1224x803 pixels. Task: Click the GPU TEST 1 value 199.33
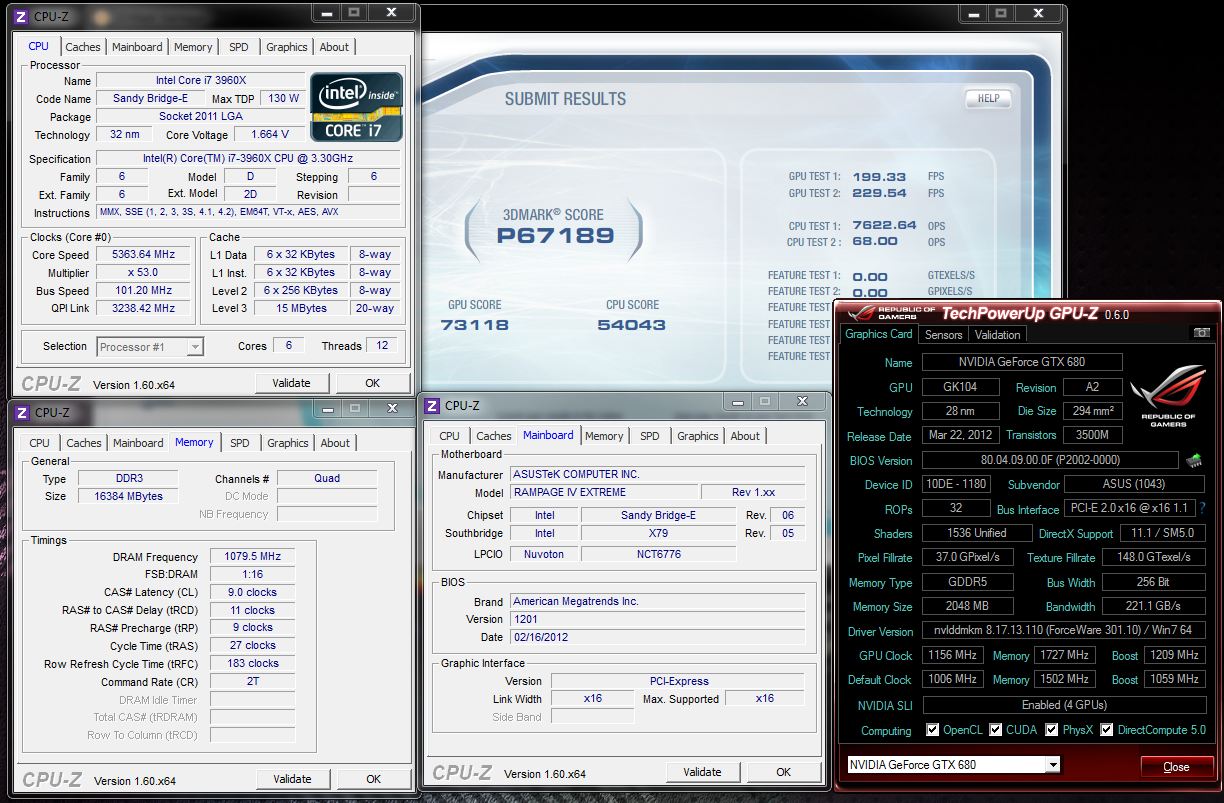point(879,176)
